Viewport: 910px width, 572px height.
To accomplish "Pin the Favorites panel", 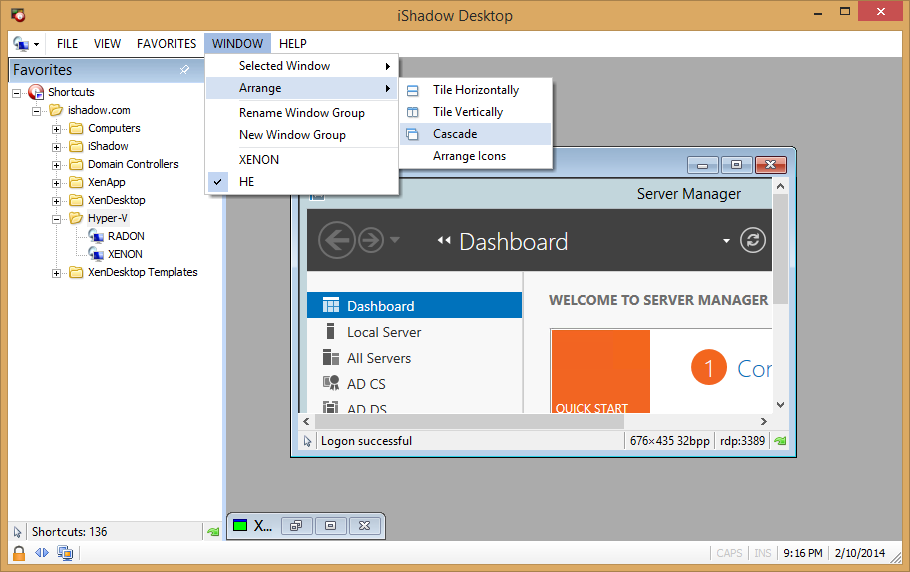I will click(x=184, y=70).
